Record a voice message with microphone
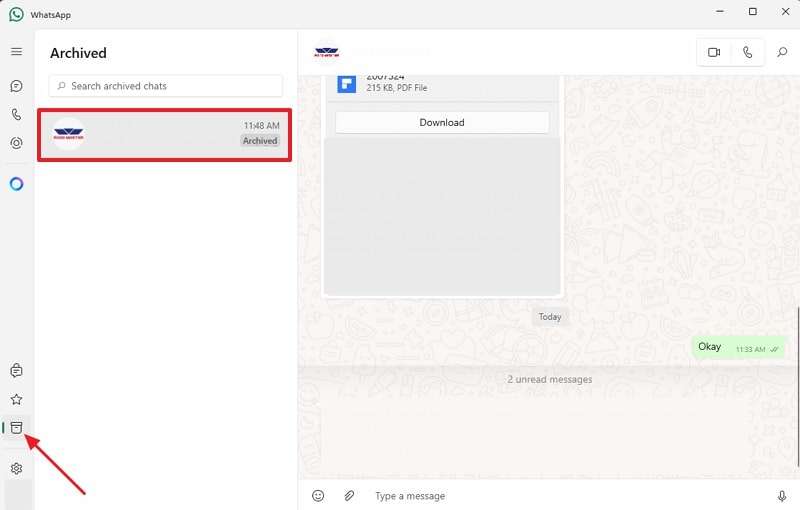 (782, 495)
